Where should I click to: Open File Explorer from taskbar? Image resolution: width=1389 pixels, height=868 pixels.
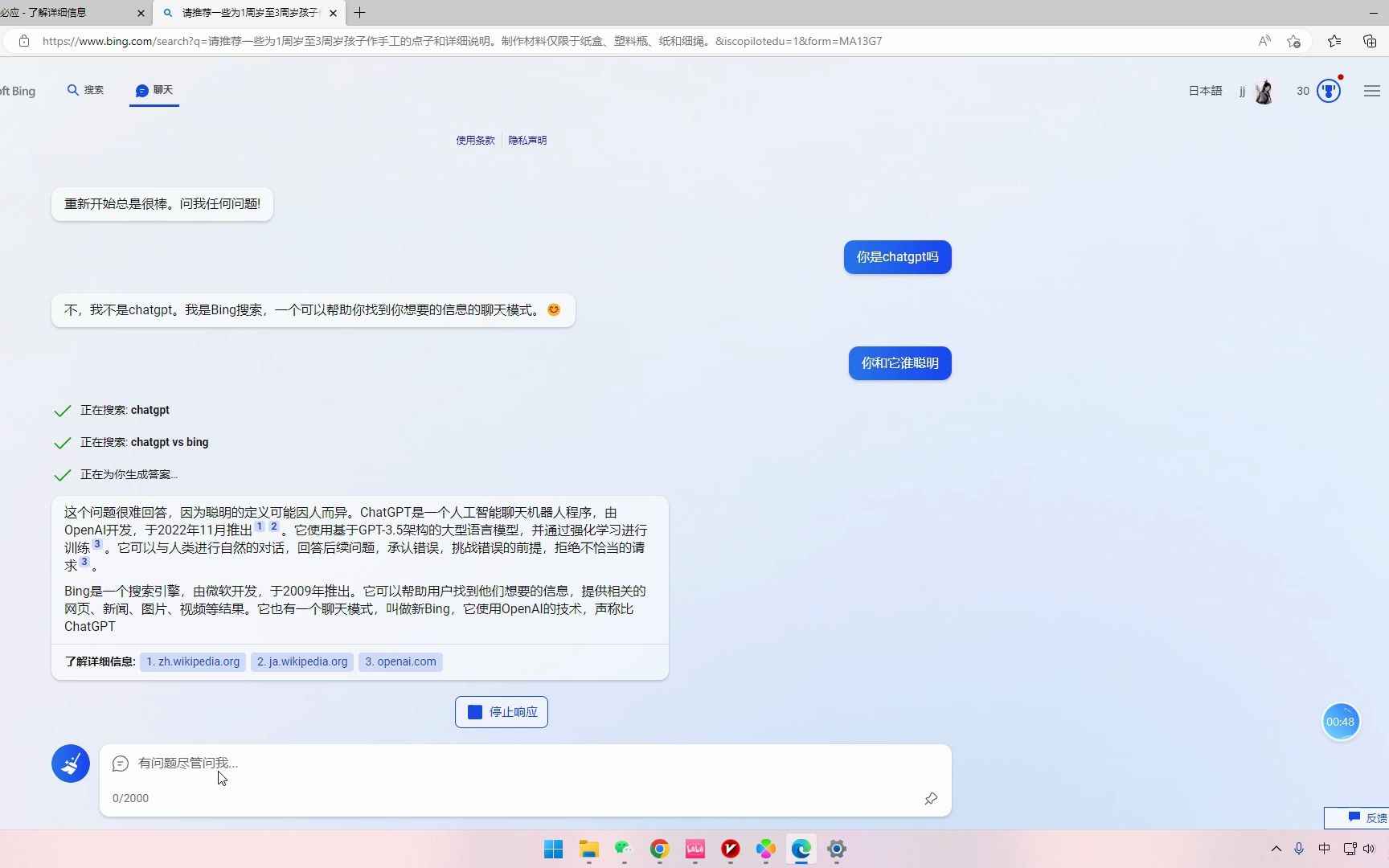588,849
